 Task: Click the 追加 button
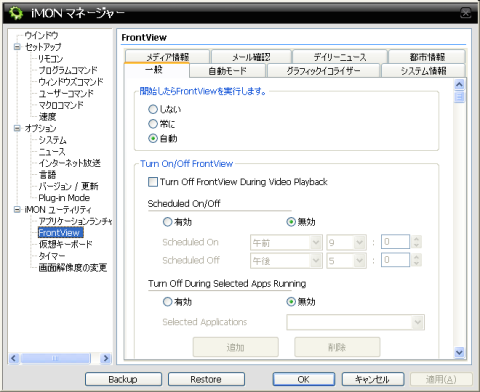(236, 347)
